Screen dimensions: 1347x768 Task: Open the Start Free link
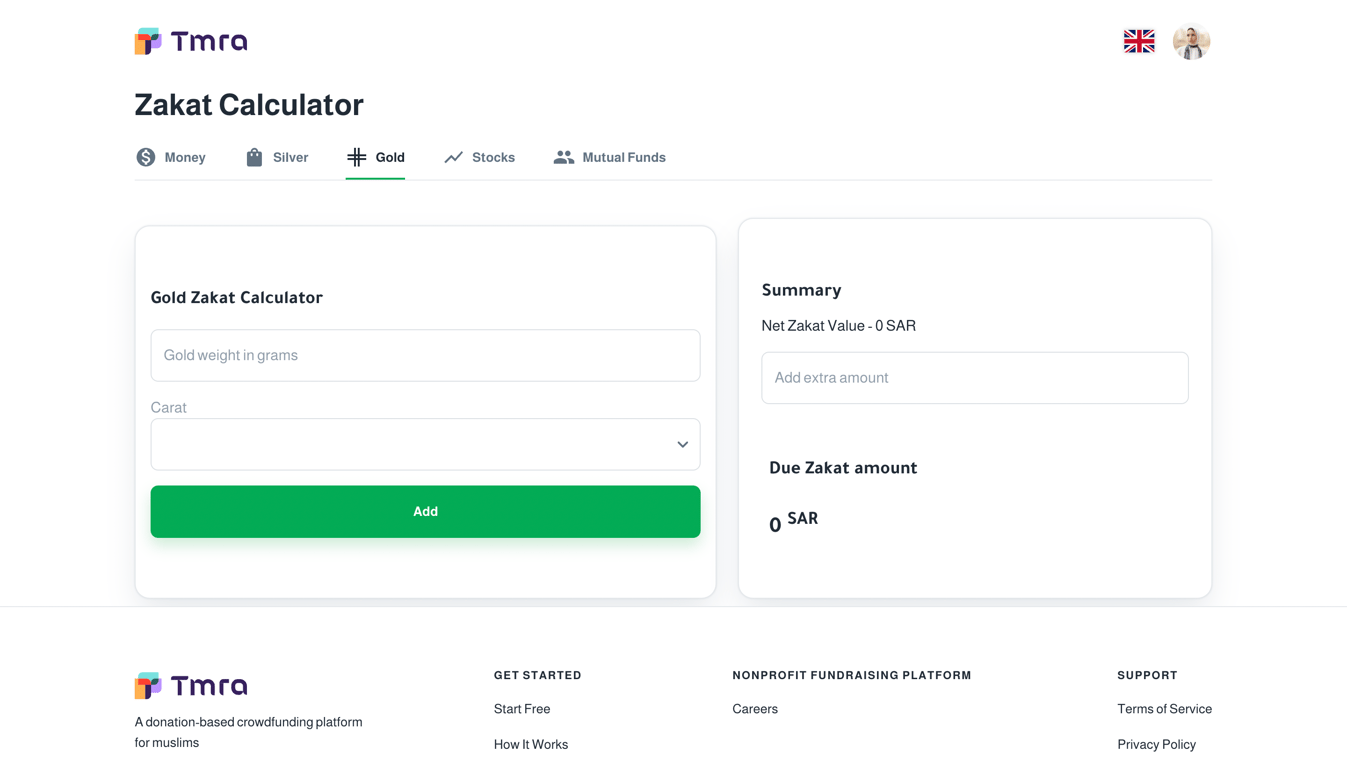[522, 709]
